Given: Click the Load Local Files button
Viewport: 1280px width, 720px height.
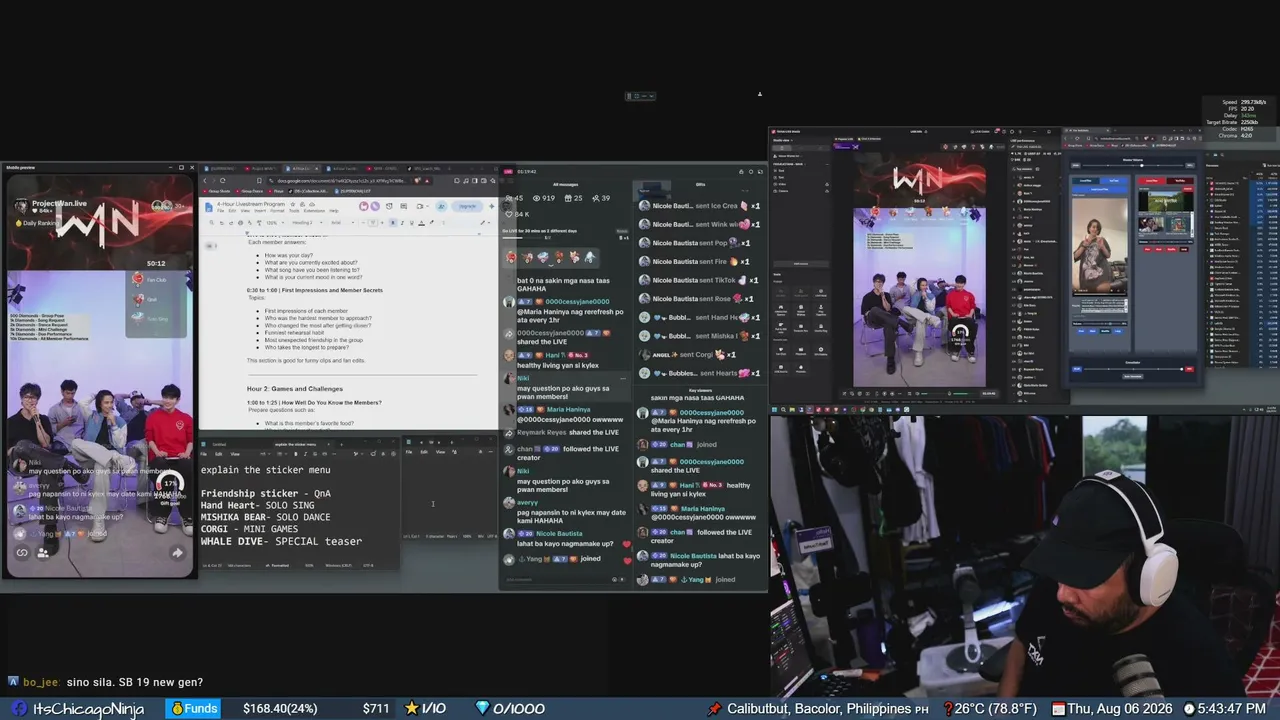Looking at the screenshot, I should pos(1102,188).
